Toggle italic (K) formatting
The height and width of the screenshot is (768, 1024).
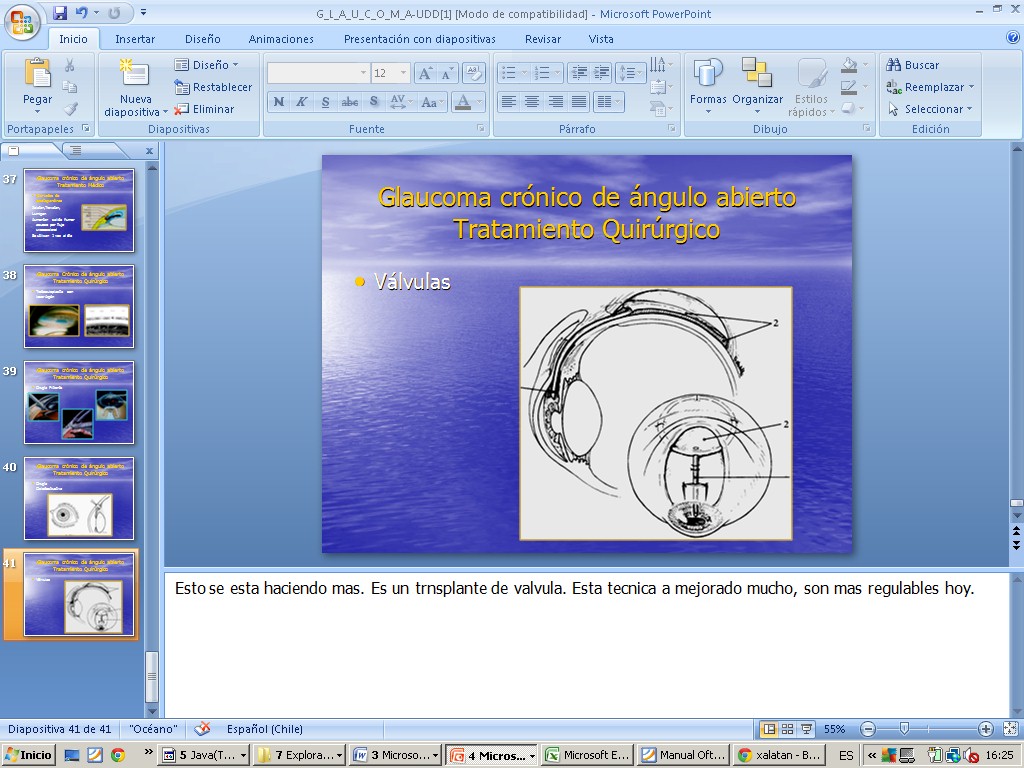[x=301, y=102]
